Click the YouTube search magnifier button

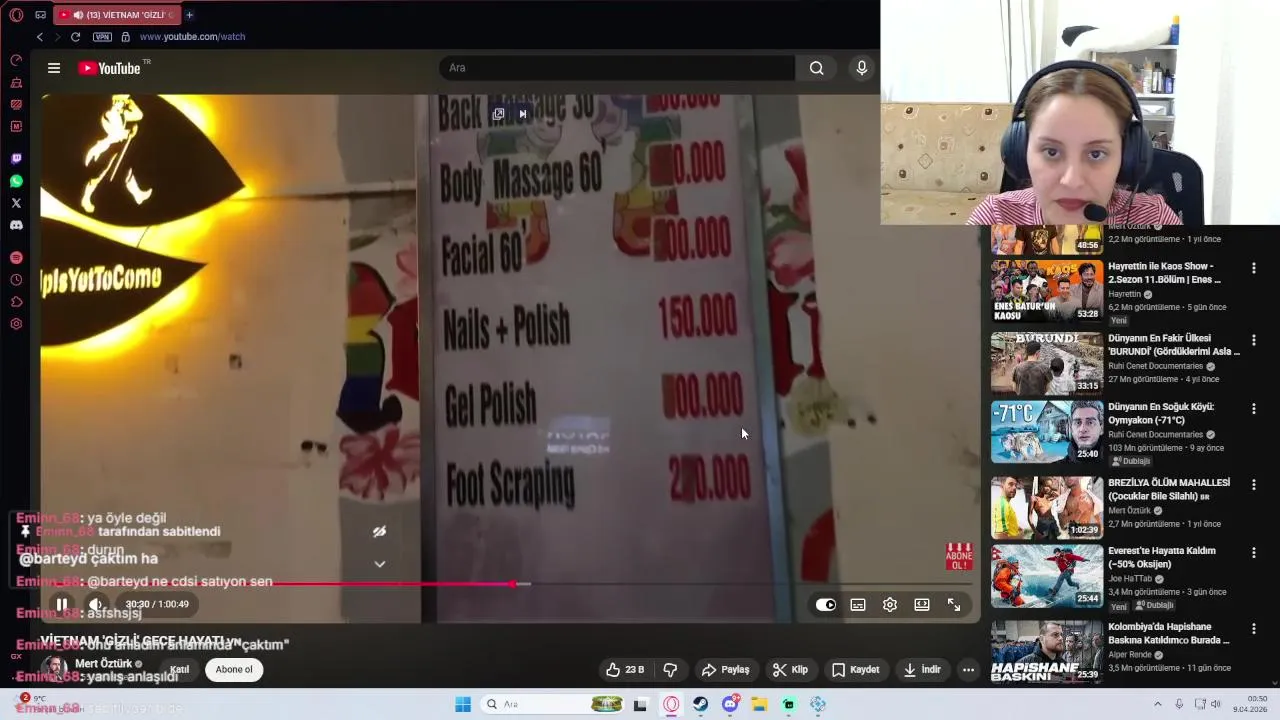click(817, 68)
